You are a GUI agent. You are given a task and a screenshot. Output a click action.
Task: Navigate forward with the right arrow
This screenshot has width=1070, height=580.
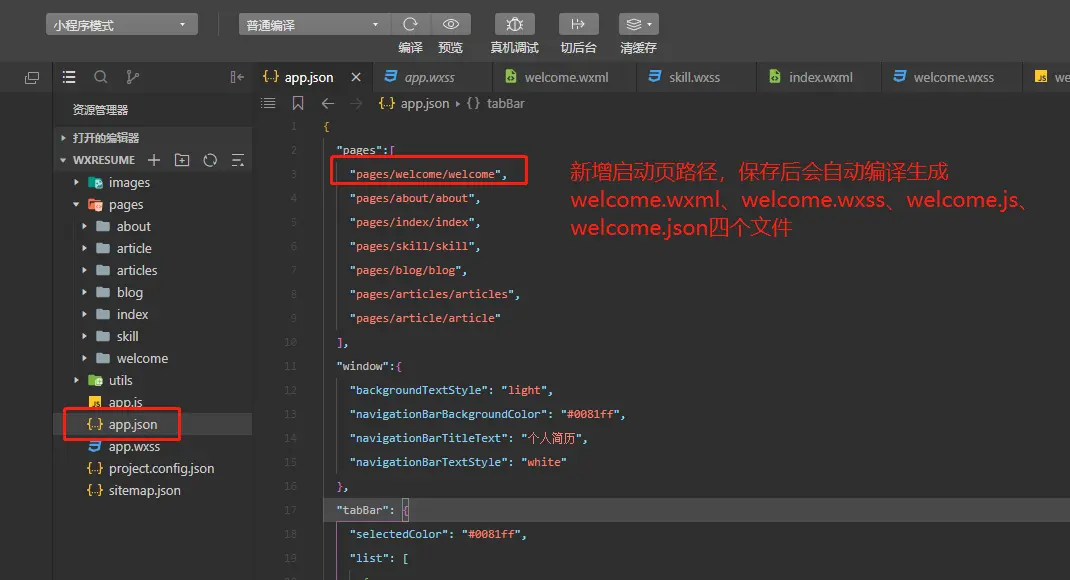(x=356, y=103)
